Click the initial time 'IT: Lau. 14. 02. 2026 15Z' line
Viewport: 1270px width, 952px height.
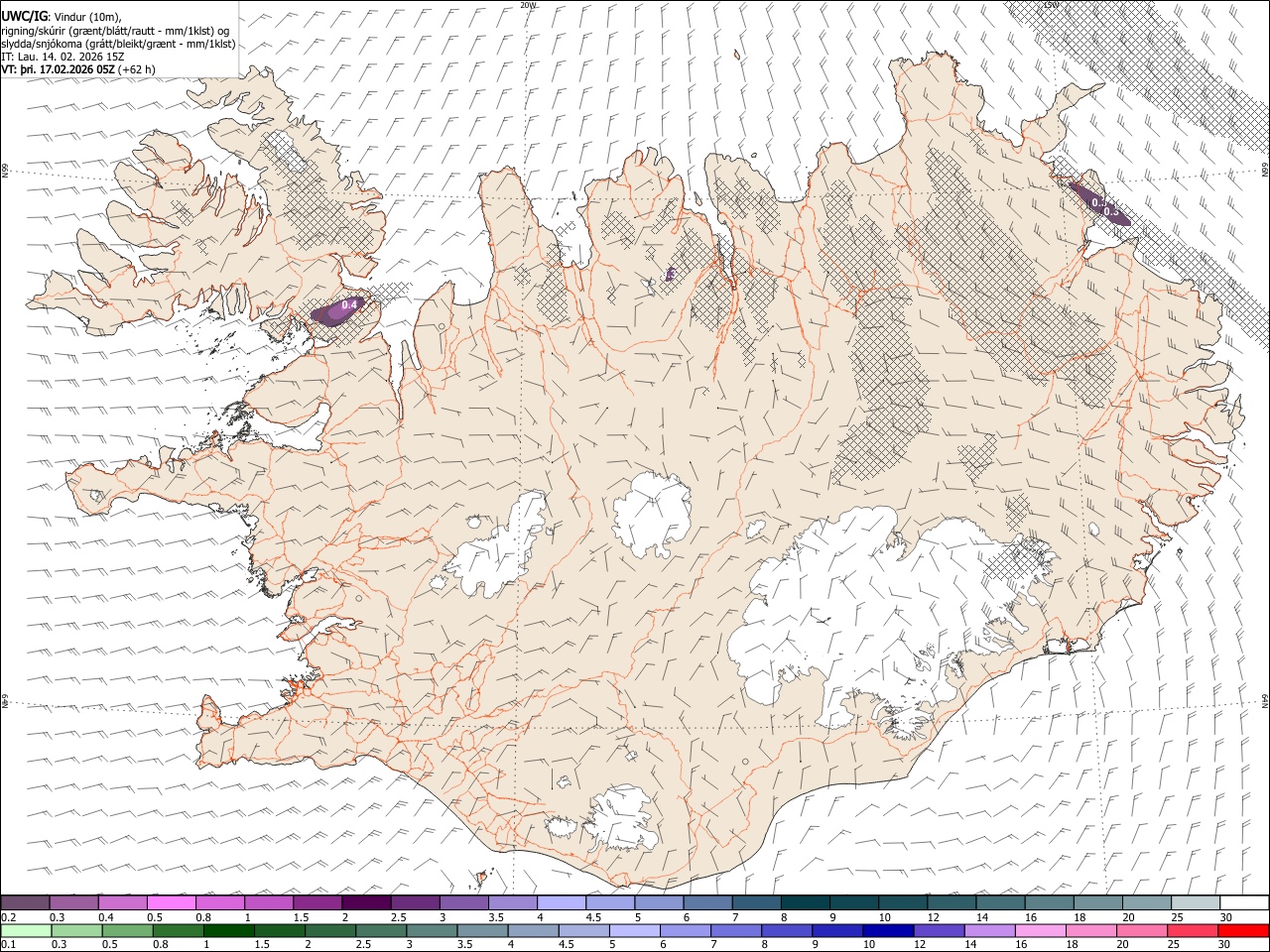63,57
